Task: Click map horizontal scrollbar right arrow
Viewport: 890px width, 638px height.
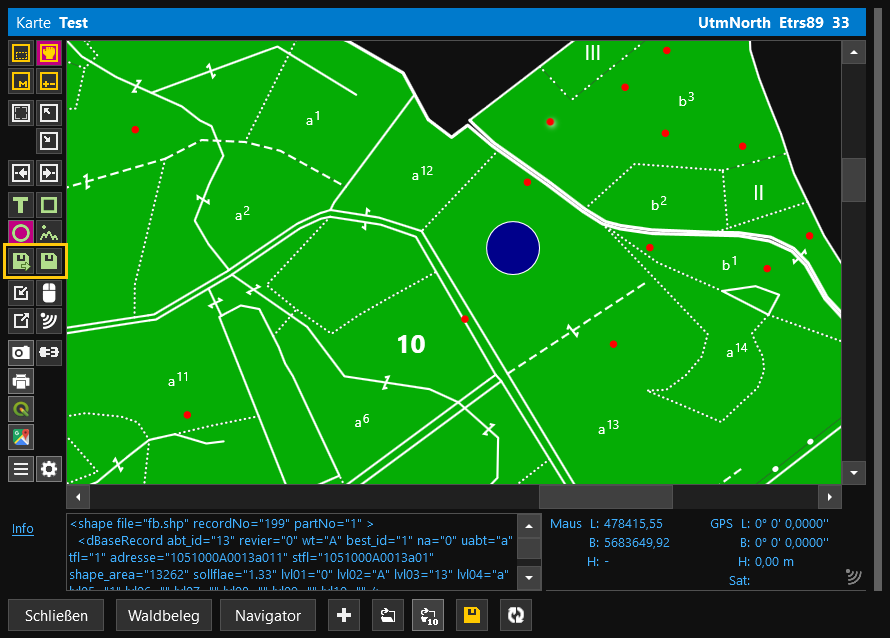Action: pyautogui.click(x=829, y=496)
